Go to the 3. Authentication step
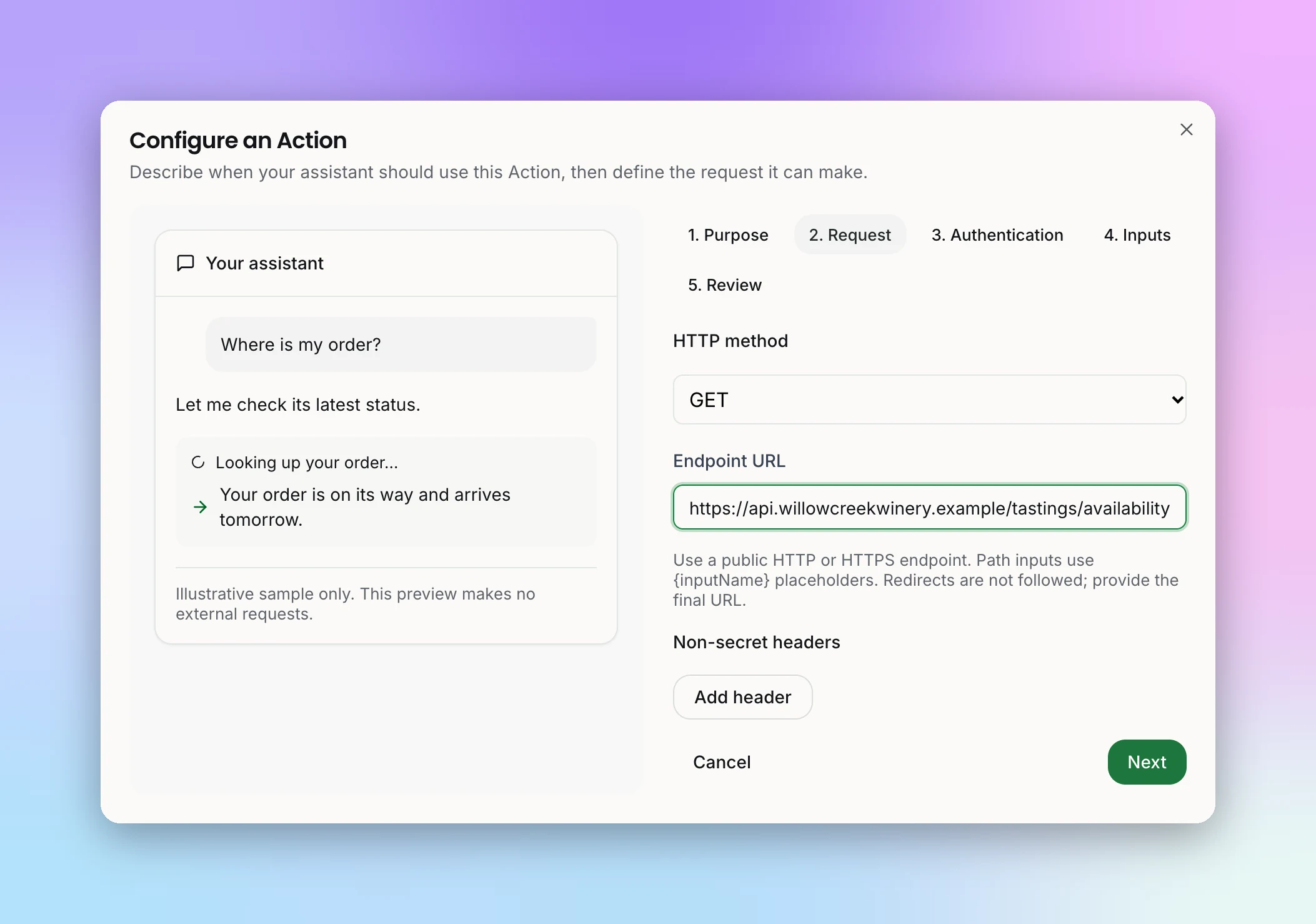The image size is (1316, 924). coord(997,234)
